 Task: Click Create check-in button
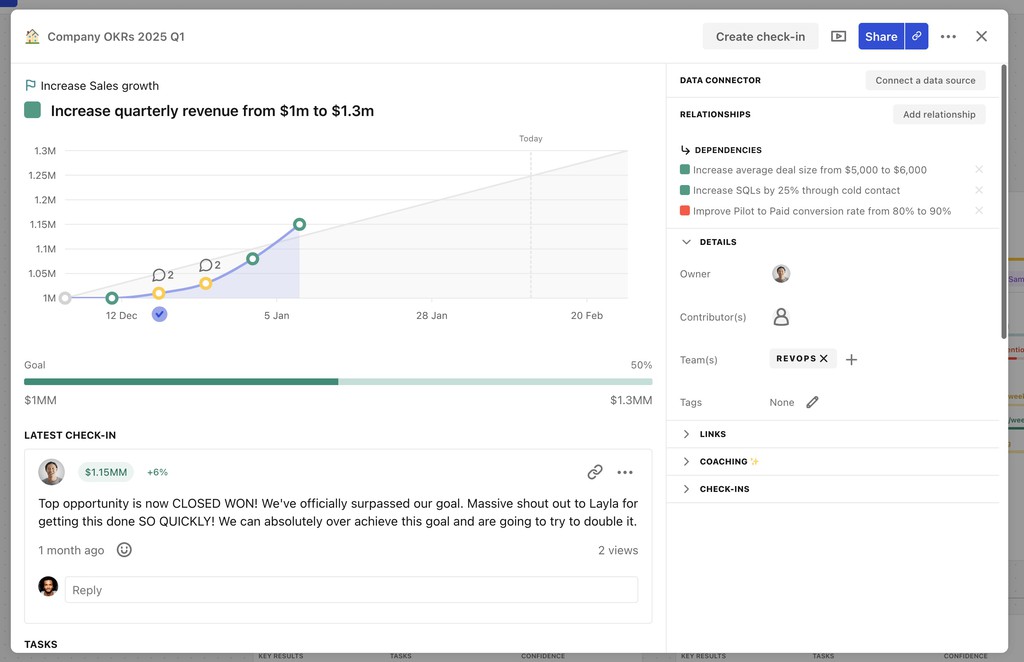click(x=760, y=37)
